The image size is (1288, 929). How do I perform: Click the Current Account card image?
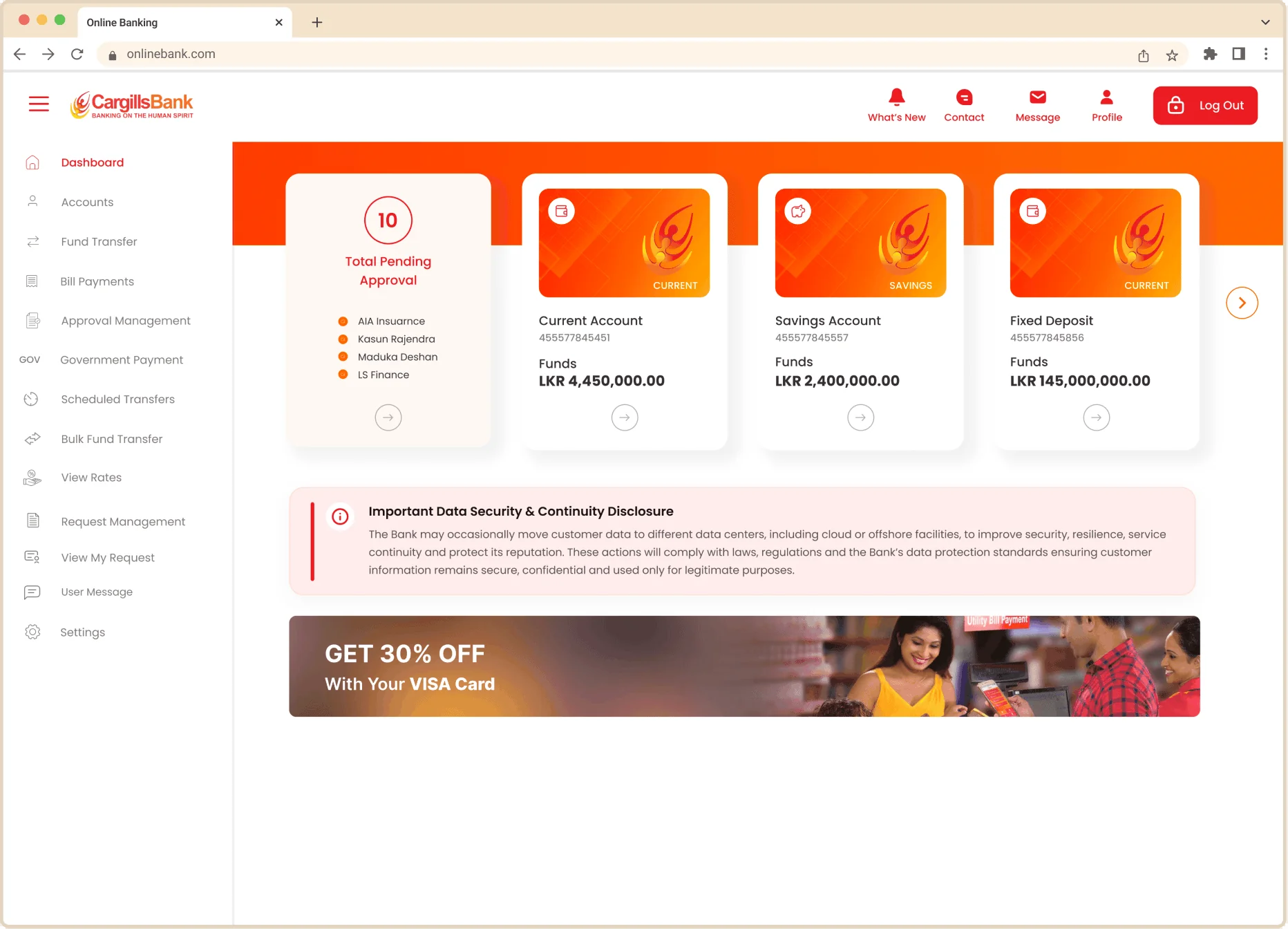tap(624, 243)
